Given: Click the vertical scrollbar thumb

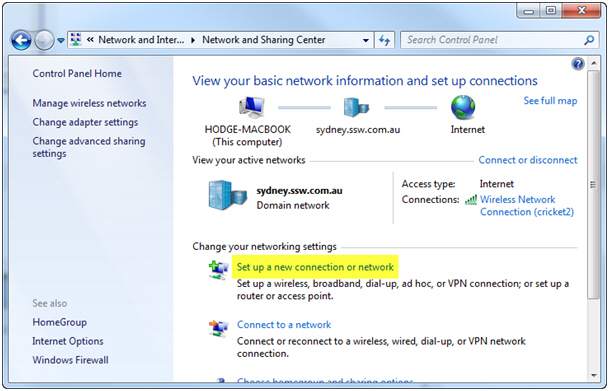Looking at the screenshot, I should [593, 184].
